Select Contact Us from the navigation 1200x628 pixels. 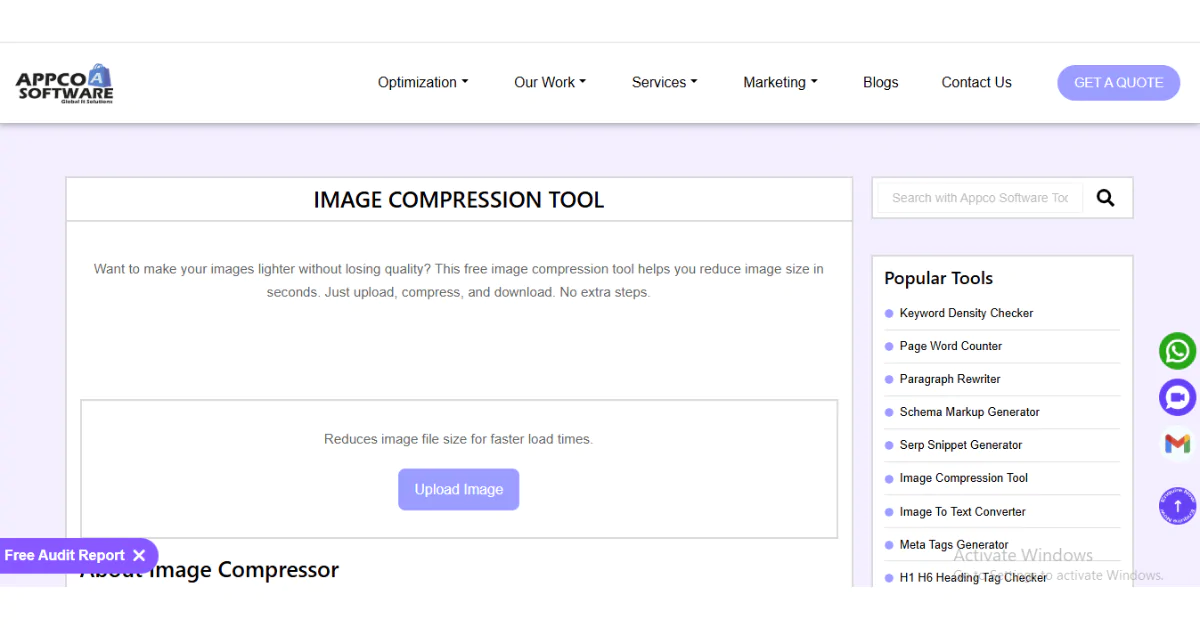976,82
